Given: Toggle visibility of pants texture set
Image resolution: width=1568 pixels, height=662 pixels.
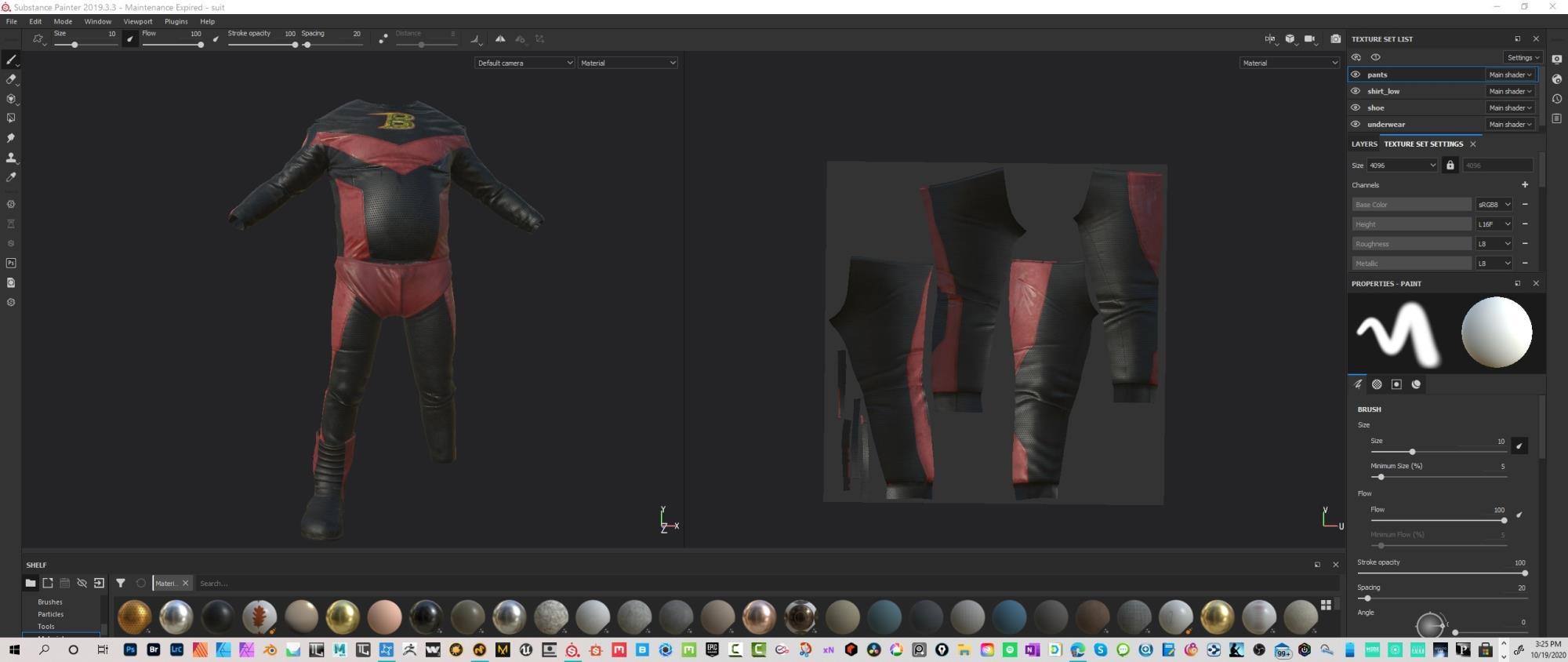Looking at the screenshot, I should tap(1356, 75).
